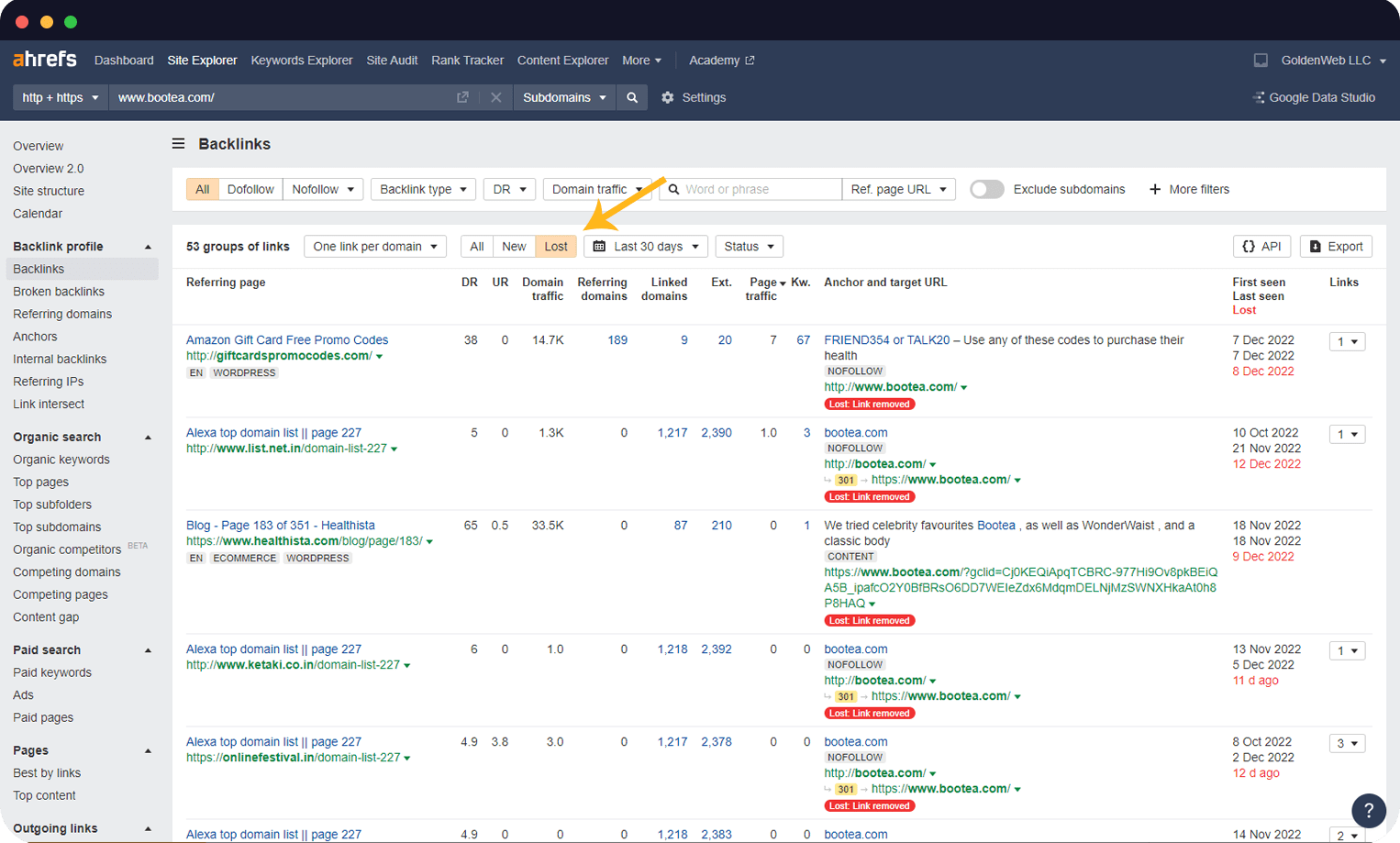Open Rank Tracker
Viewport: 1400px width, 843px height.
click(x=467, y=61)
